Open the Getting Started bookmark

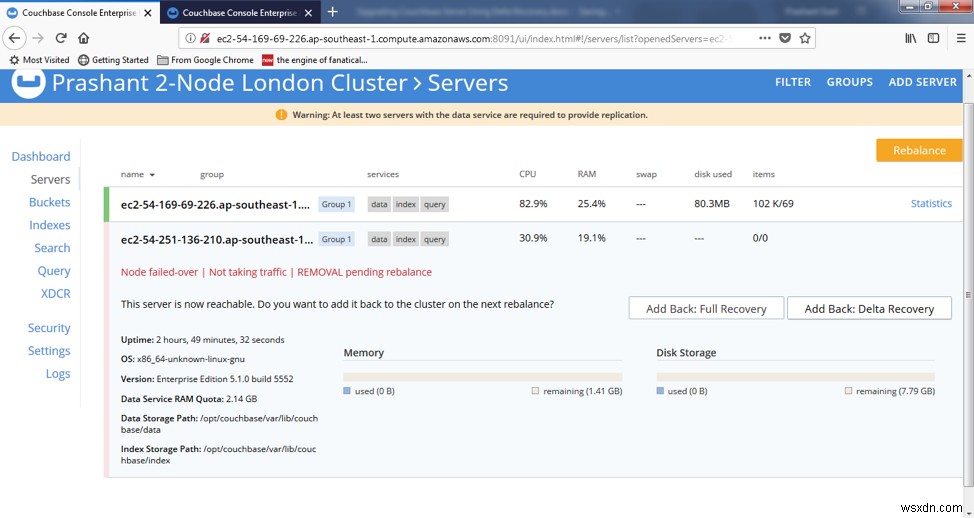pyautogui.click(x=113, y=60)
